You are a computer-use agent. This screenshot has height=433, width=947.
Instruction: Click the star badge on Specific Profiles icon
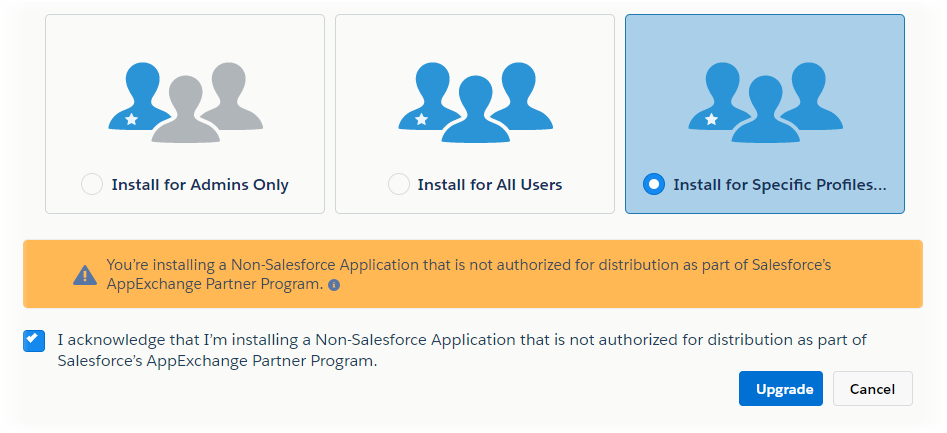711,119
